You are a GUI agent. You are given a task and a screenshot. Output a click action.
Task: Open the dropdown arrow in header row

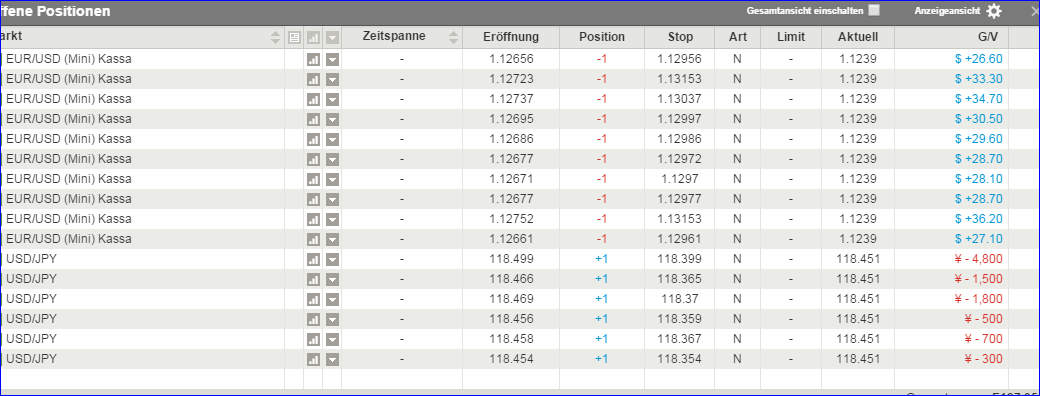[x=332, y=38]
